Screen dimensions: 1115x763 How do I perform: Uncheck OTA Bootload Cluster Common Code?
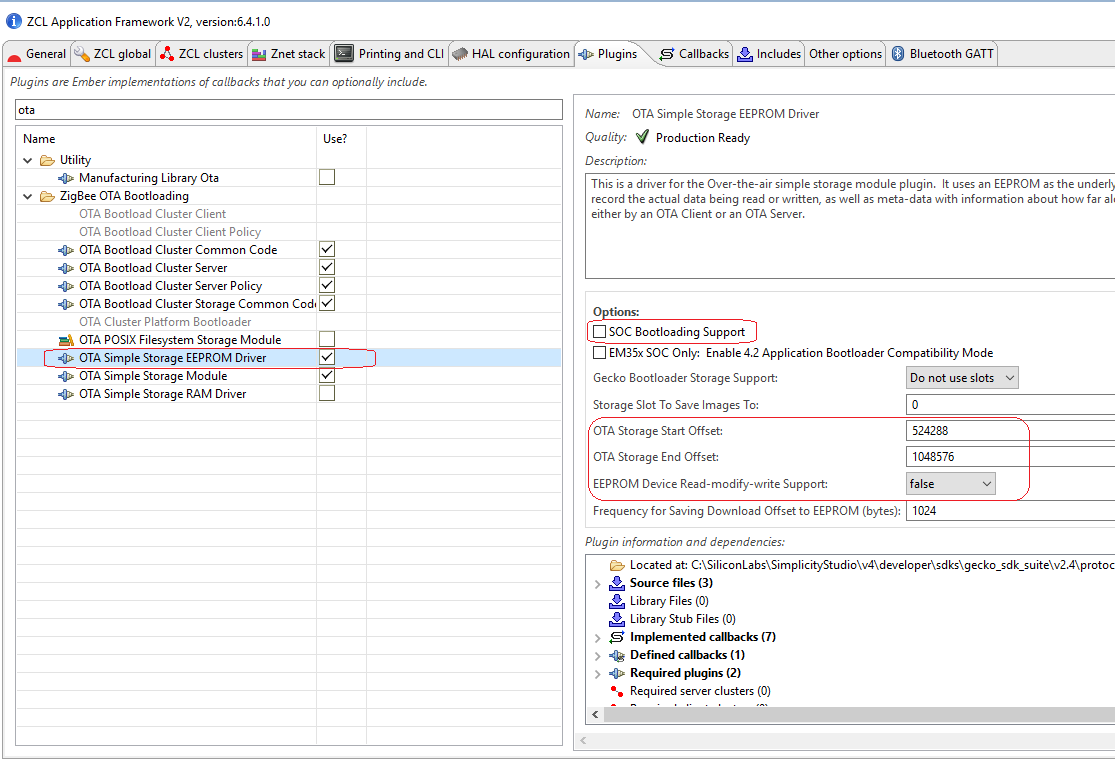click(x=327, y=250)
